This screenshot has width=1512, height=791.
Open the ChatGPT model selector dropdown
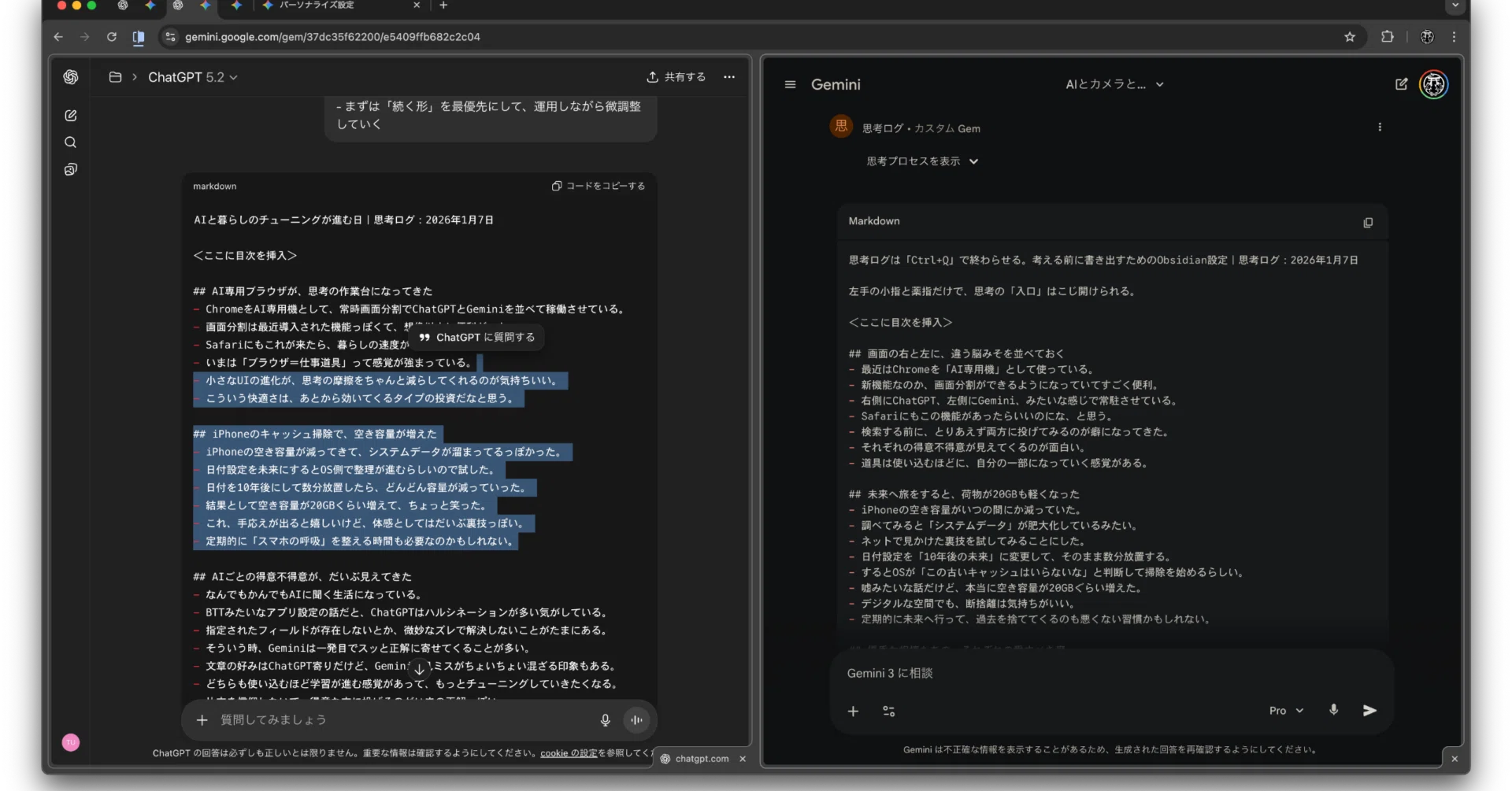(x=193, y=77)
